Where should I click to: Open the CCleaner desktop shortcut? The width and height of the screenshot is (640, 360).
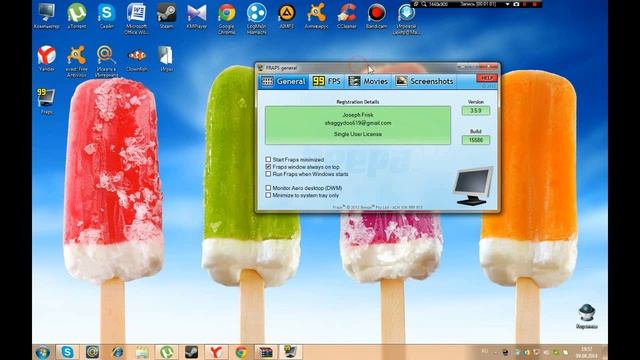click(x=347, y=16)
